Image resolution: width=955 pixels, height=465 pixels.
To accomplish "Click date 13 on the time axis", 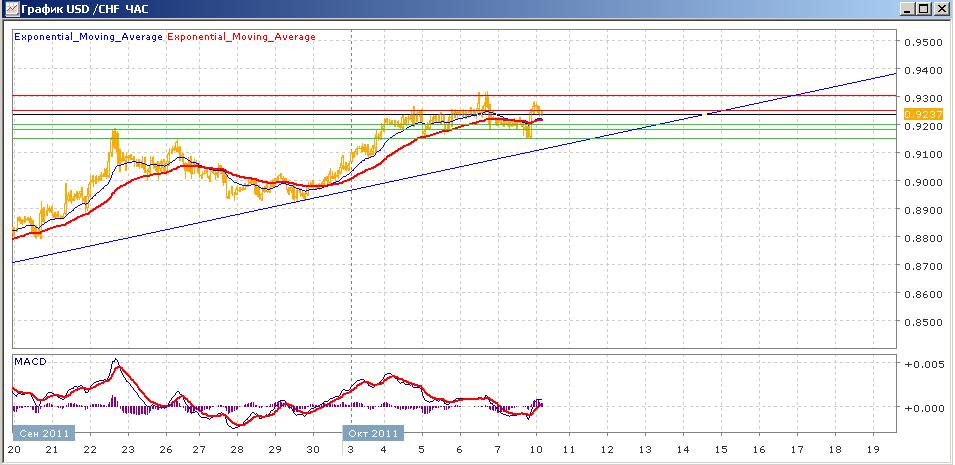I will [644, 450].
